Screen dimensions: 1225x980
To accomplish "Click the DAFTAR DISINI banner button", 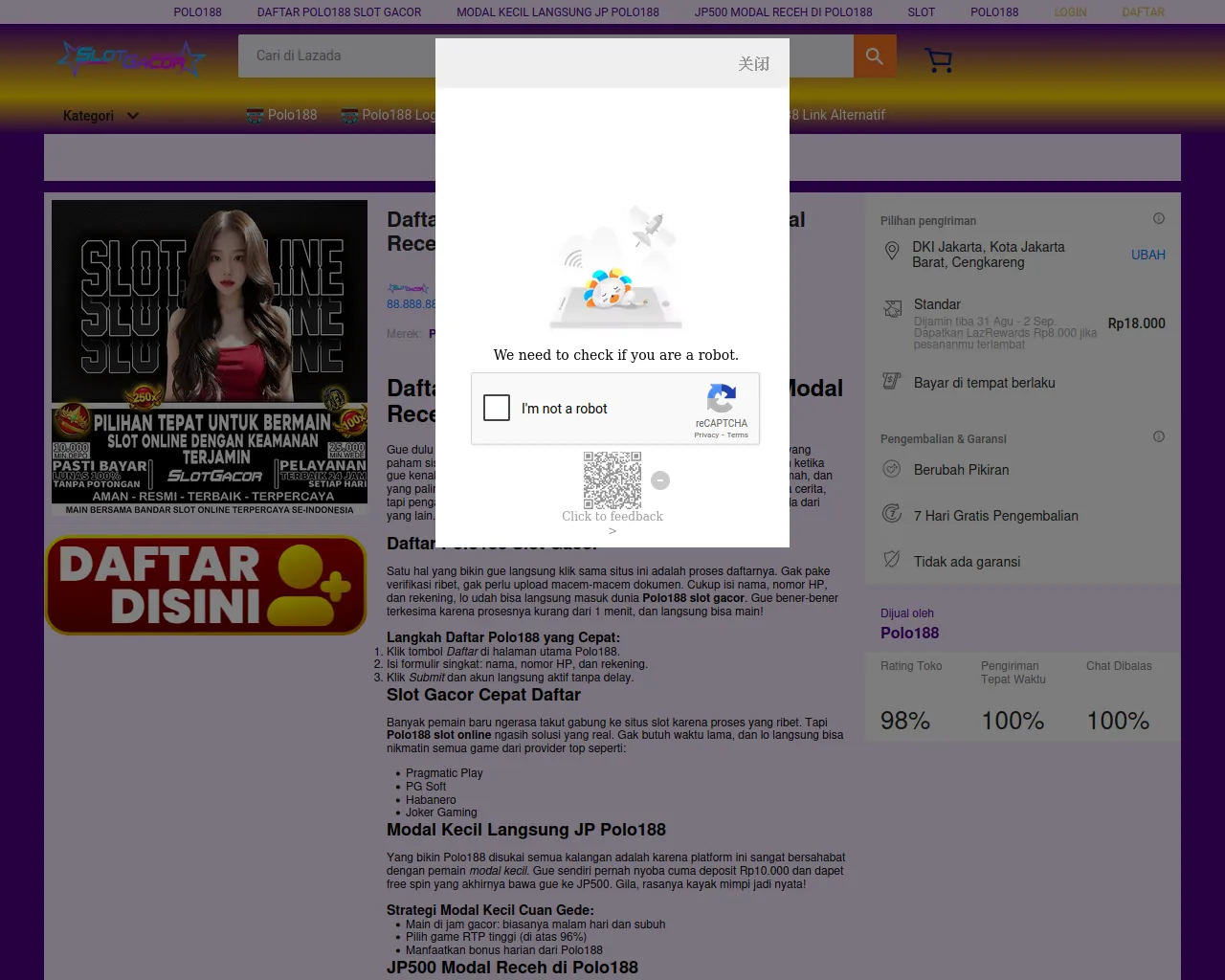I will [x=206, y=585].
